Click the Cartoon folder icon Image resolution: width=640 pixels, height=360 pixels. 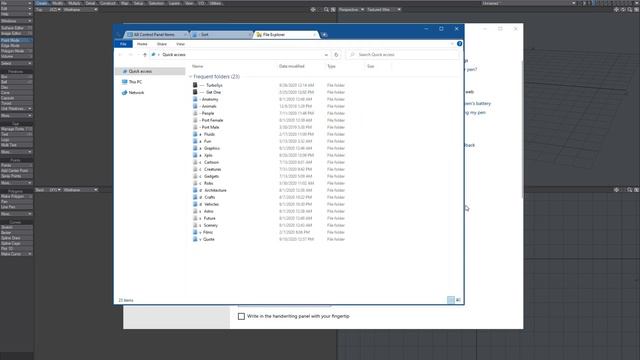pyautogui.click(x=195, y=162)
